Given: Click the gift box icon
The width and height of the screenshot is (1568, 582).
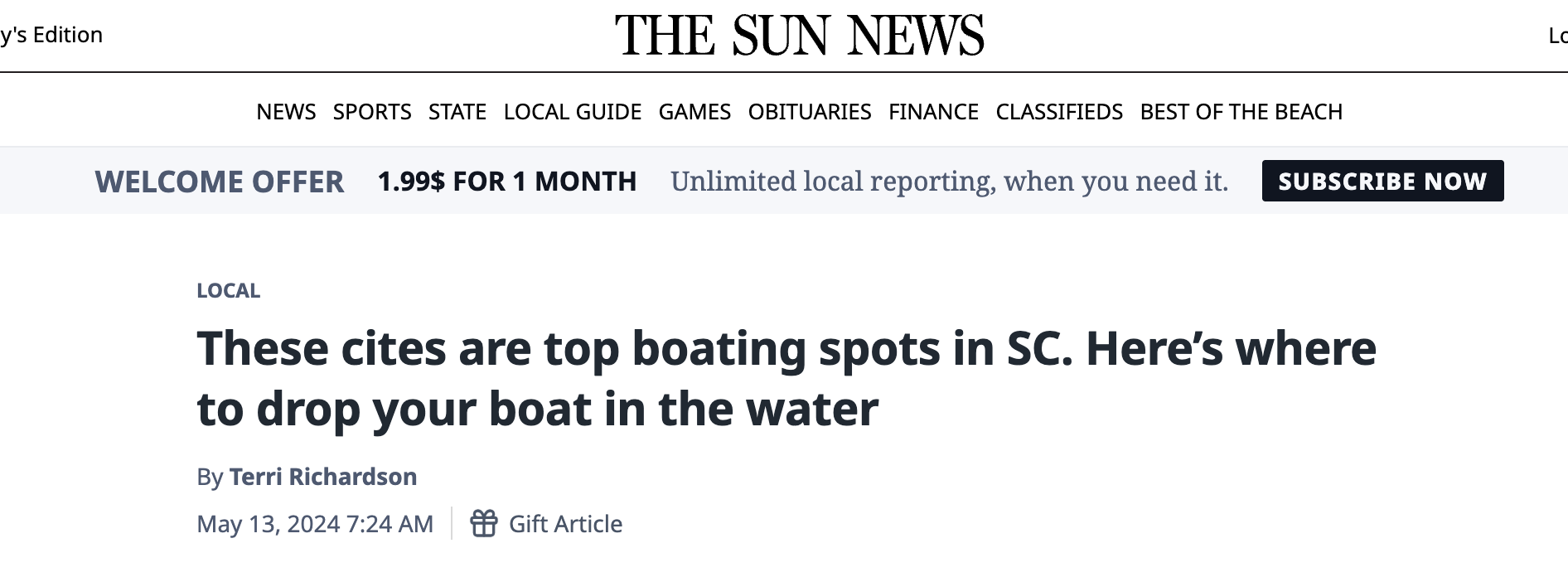Looking at the screenshot, I should [484, 523].
